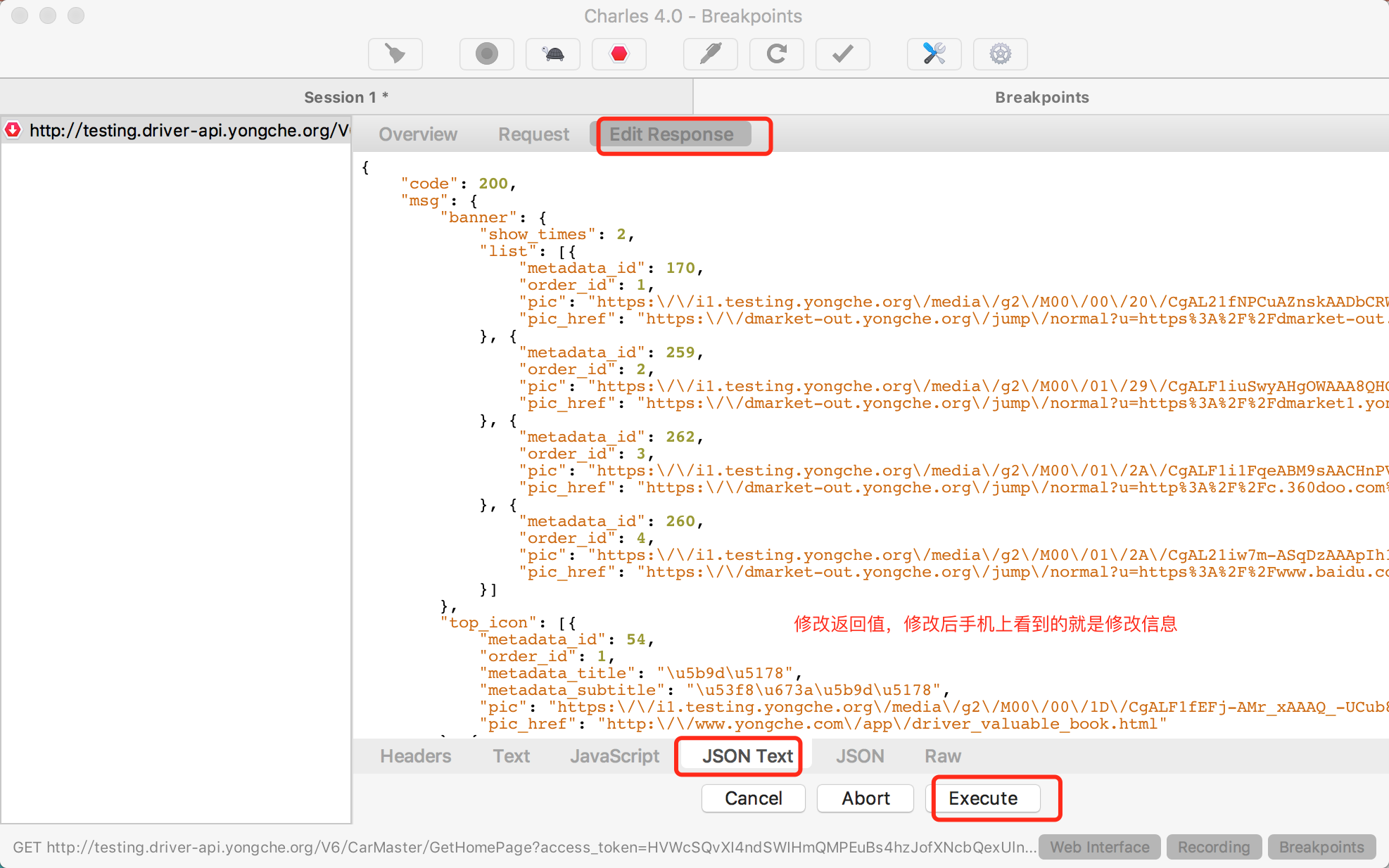Viewport: 1389px width, 868px height.
Task: Open the Request tab
Action: pos(533,134)
